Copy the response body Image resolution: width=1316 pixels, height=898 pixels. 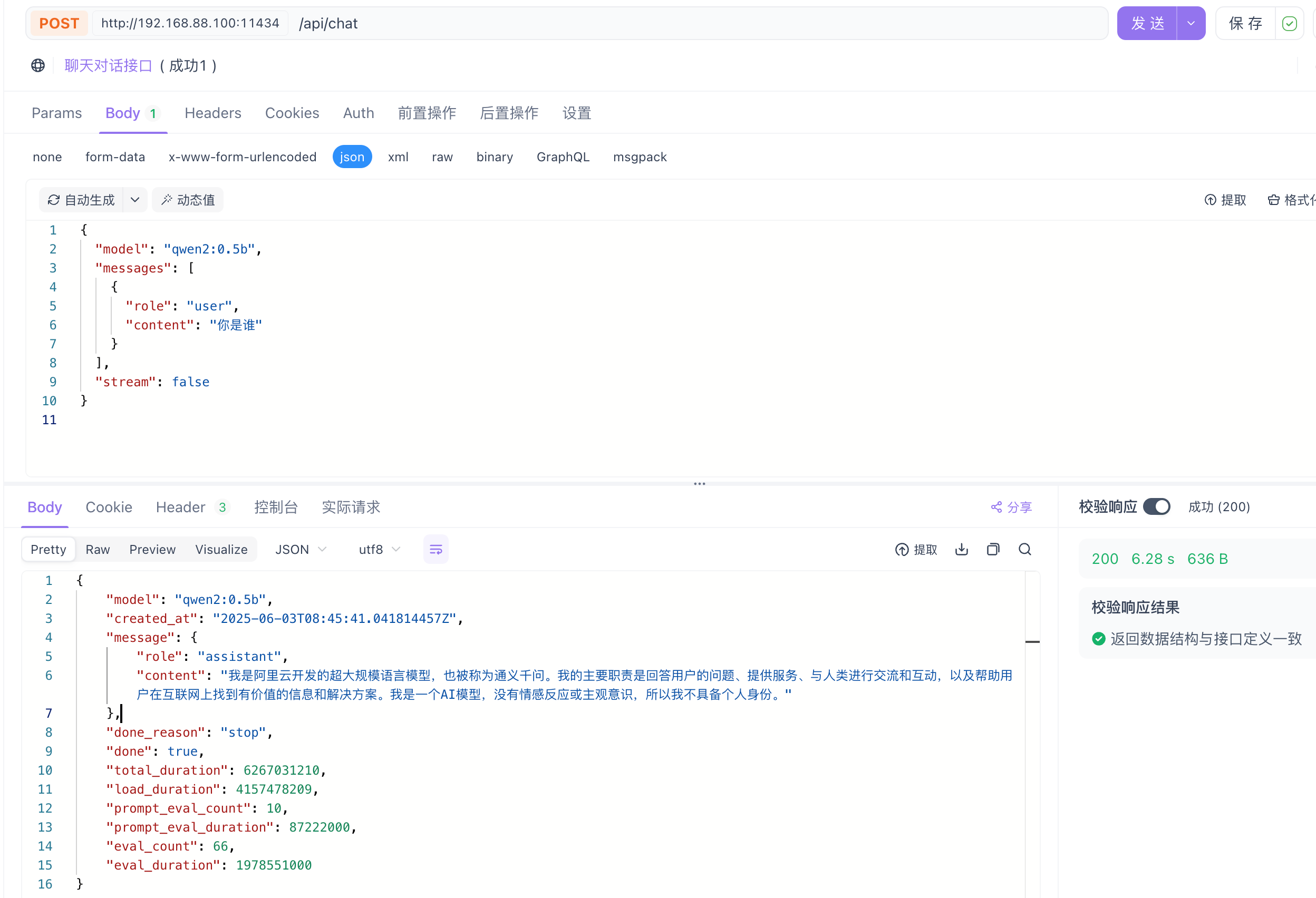pos(993,549)
